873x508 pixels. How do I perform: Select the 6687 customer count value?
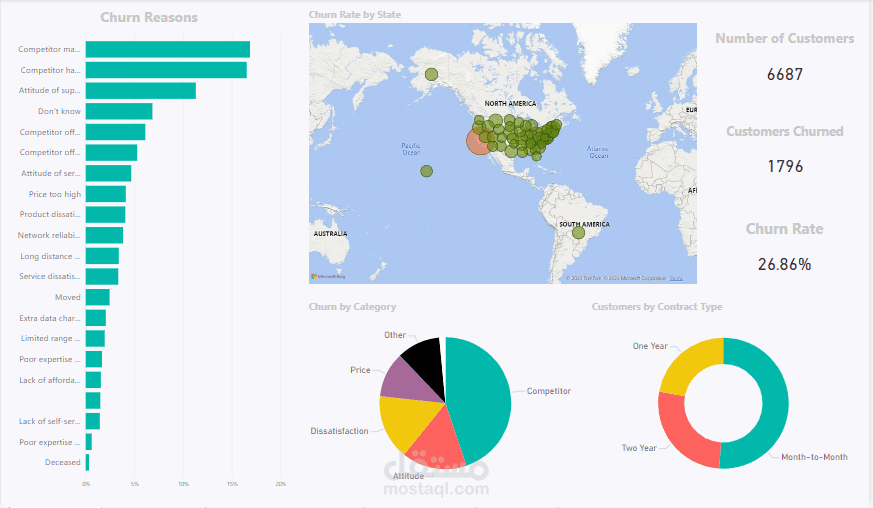(x=784, y=74)
